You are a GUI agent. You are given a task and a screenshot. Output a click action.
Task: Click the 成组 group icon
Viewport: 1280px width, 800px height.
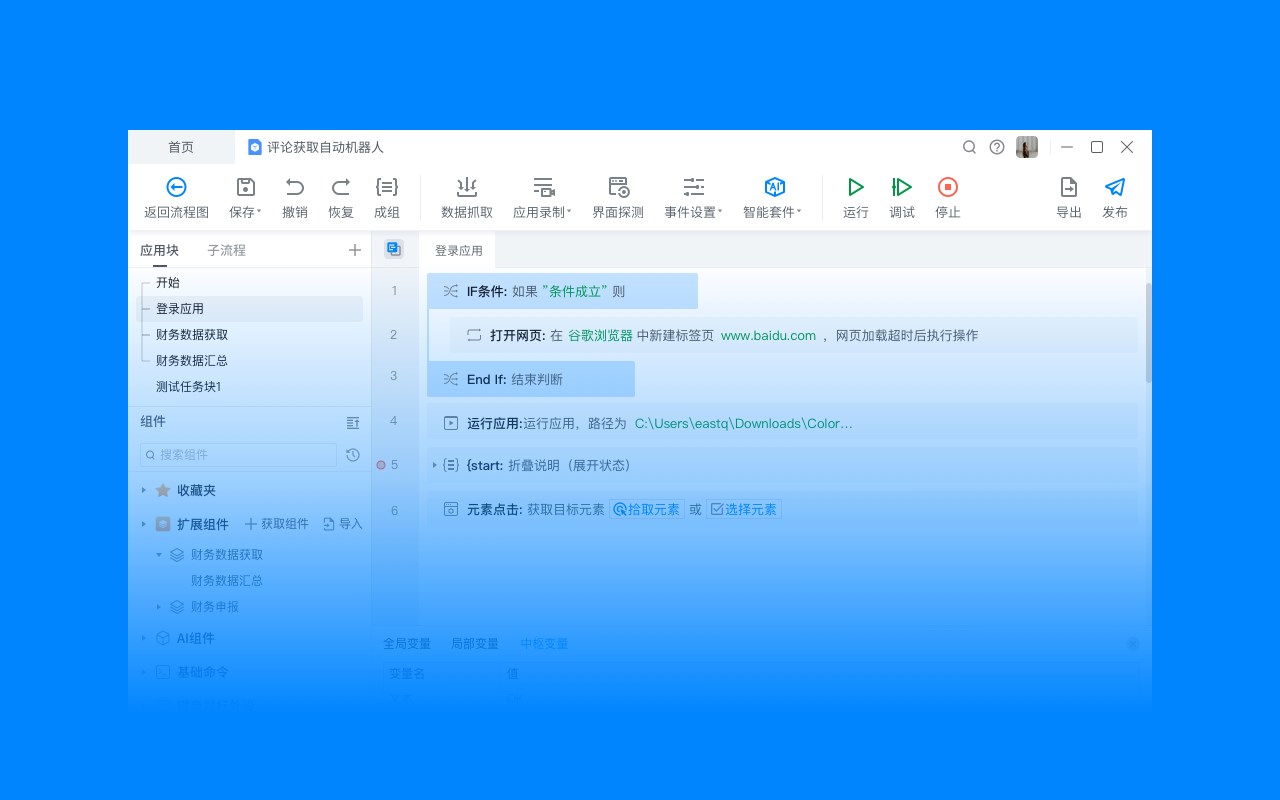point(387,187)
